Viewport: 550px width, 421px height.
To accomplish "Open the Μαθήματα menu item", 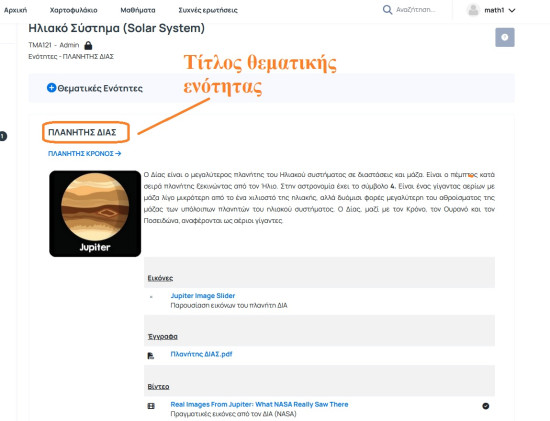I will pos(138,10).
